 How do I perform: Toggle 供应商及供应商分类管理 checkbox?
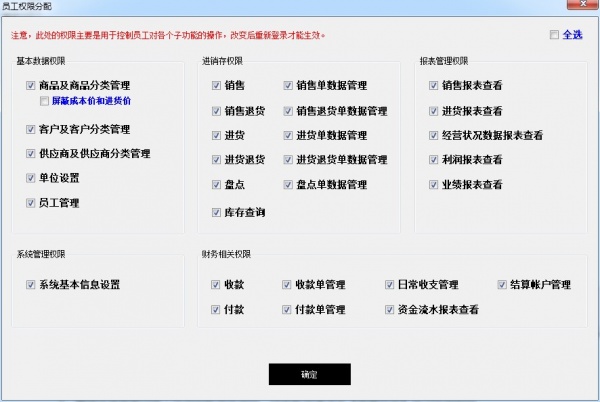click(31, 153)
